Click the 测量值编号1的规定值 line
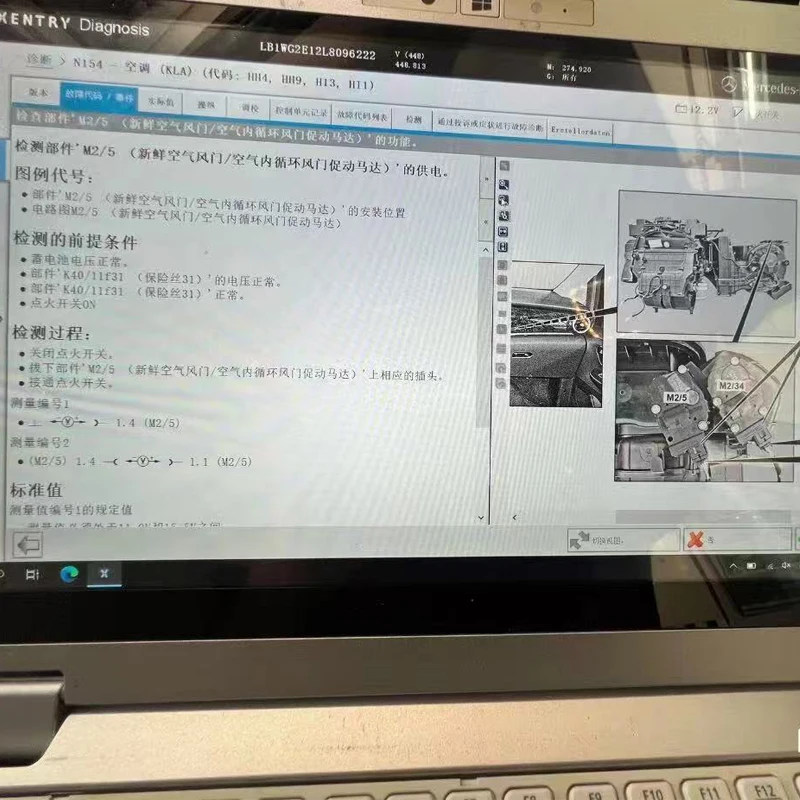Viewport: 800px width, 800px height. pos(71,509)
